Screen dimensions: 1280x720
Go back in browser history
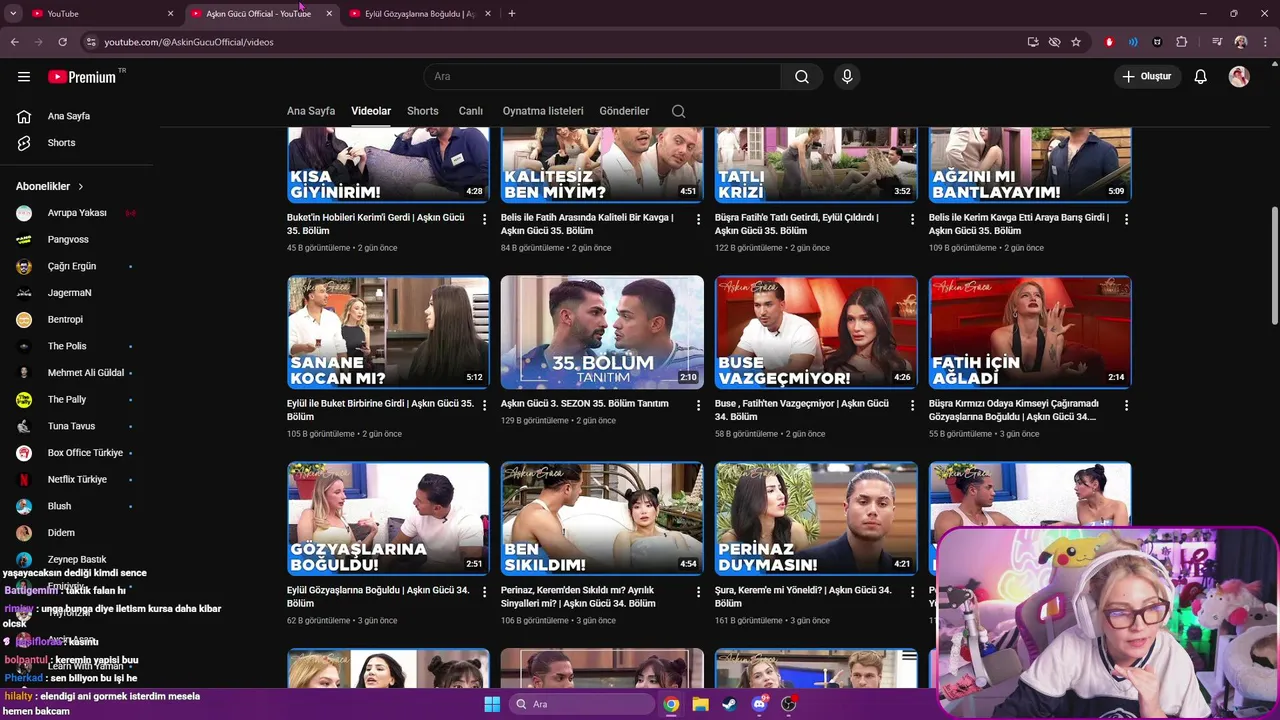[x=14, y=42]
